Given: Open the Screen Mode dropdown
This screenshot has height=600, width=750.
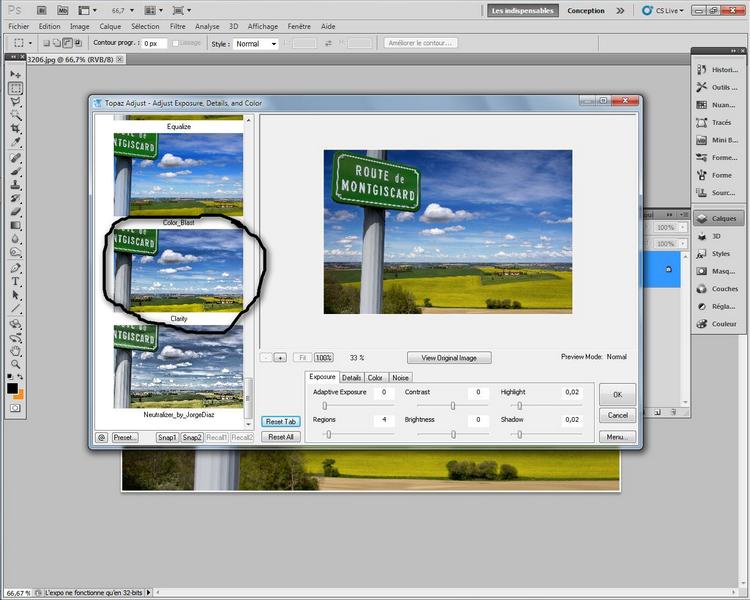Looking at the screenshot, I should (182, 10).
